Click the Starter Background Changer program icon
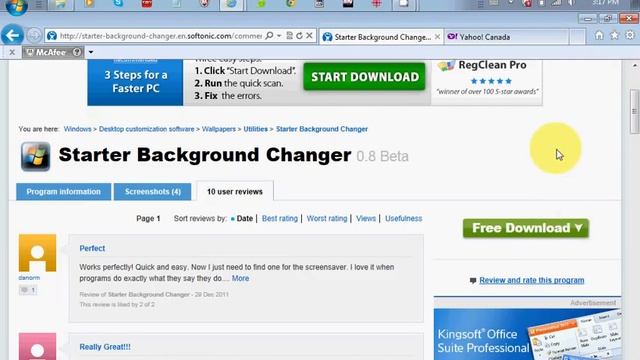This screenshot has width=640, height=360. (x=36, y=156)
